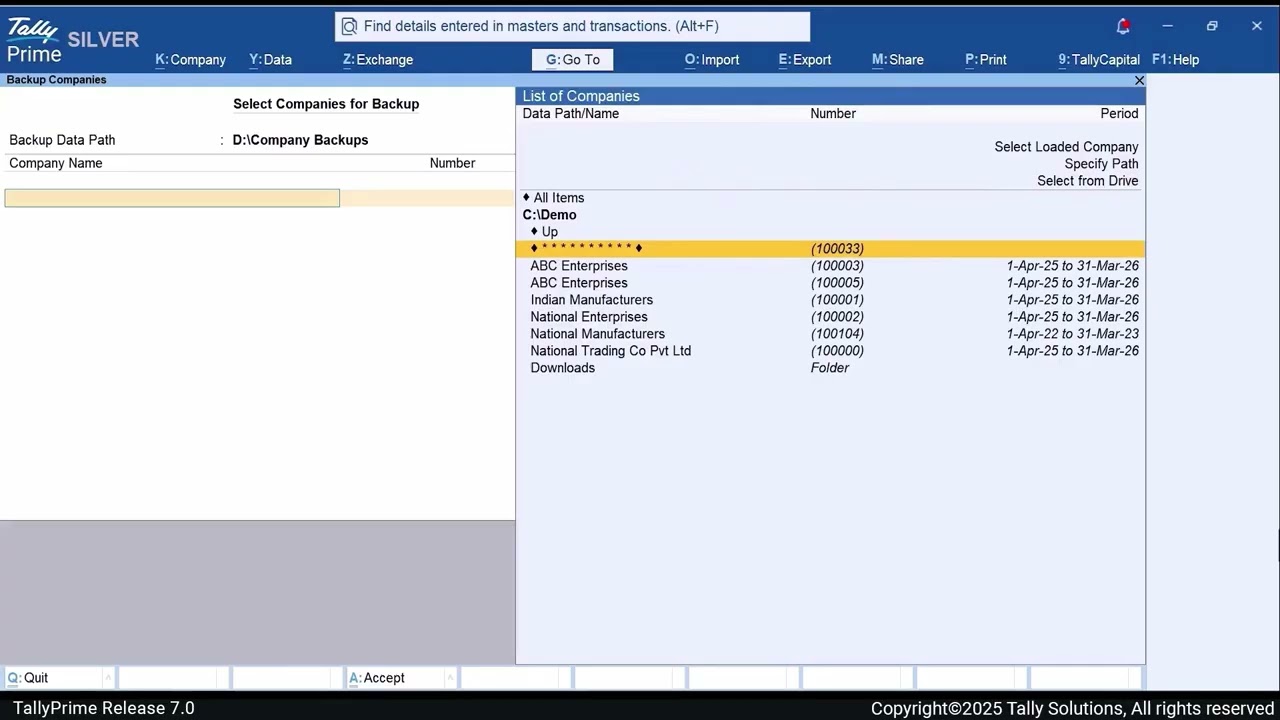Select All Items in company list

coord(558,198)
